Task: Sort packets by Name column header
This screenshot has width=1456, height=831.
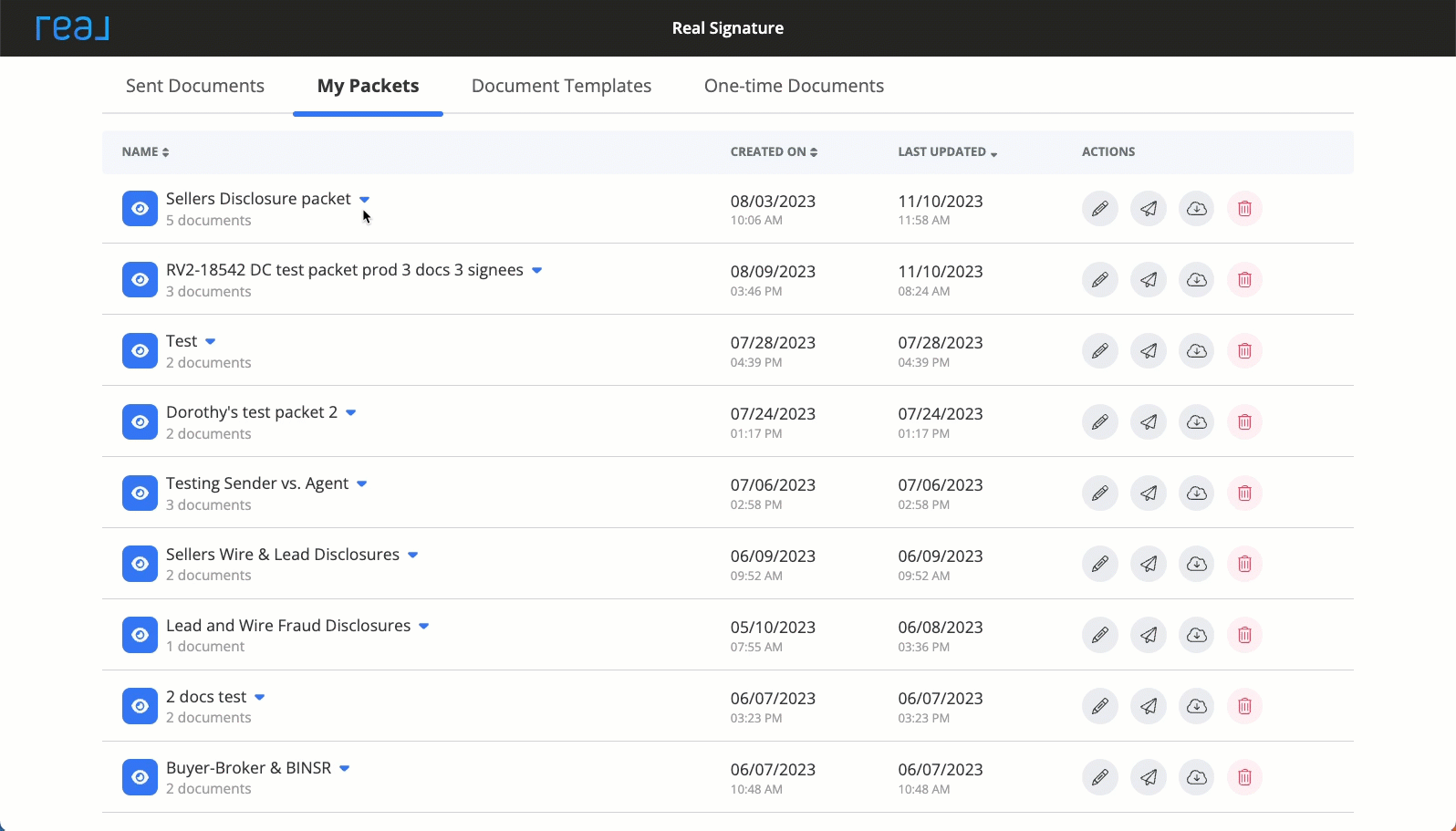Action: [146, 152]
